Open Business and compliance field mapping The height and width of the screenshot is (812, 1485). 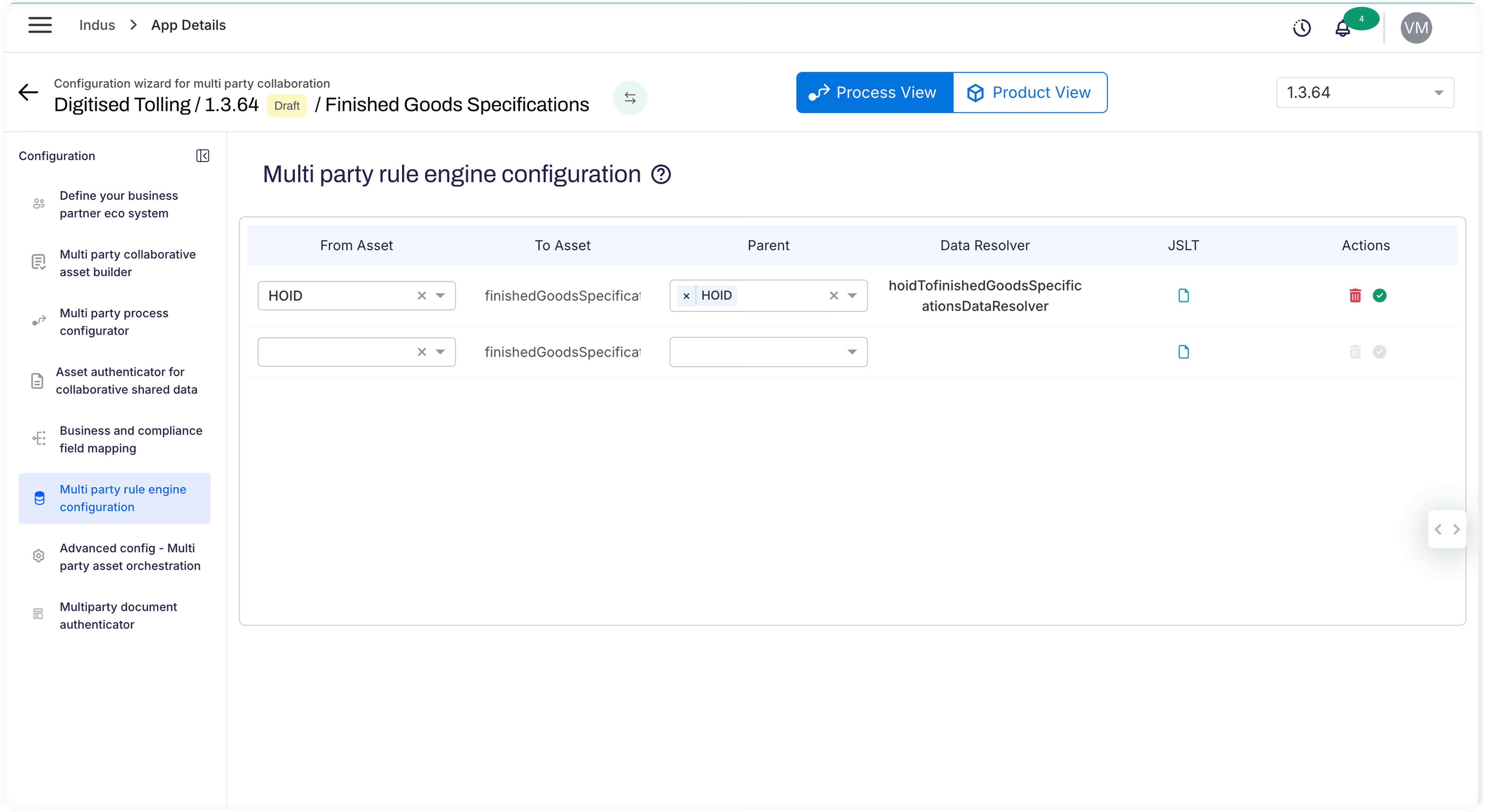(130, 439)
